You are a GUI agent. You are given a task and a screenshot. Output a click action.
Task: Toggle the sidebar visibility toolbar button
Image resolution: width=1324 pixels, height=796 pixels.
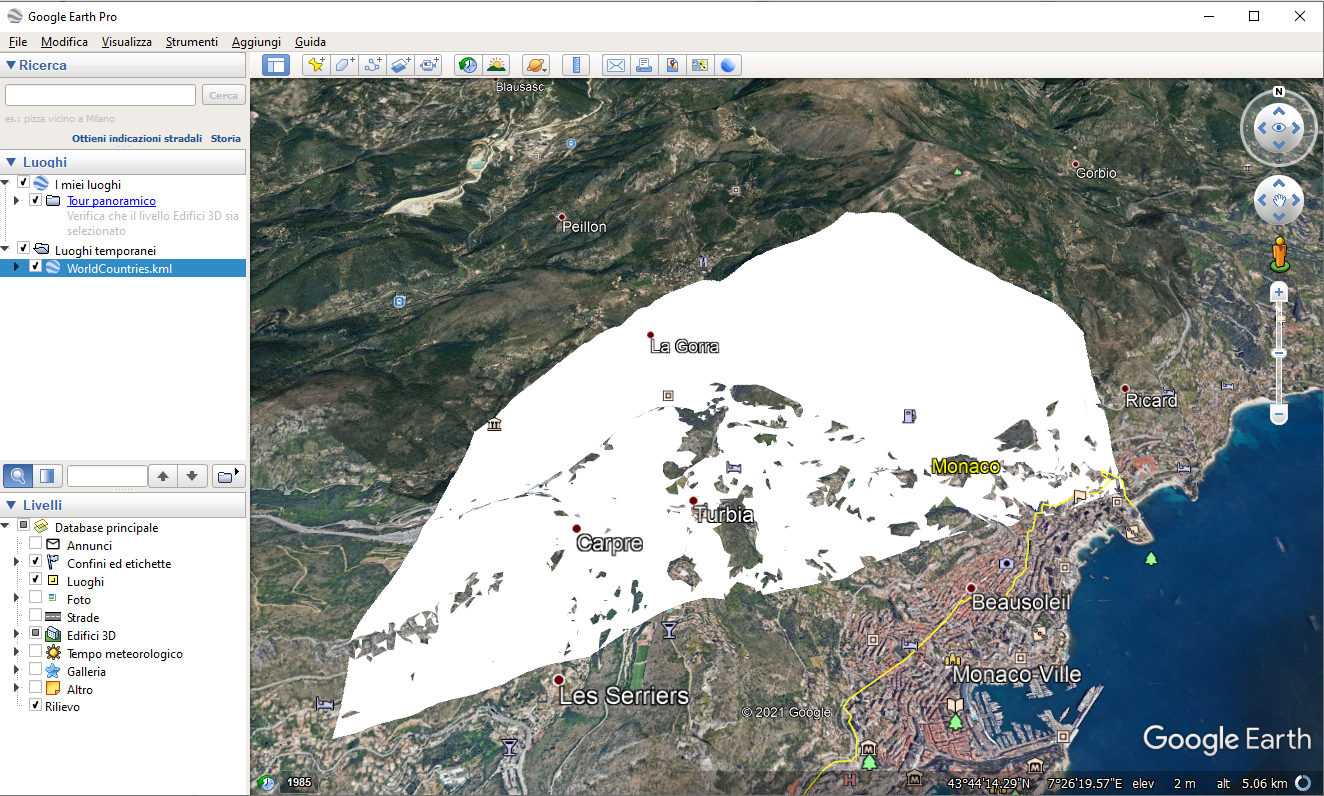275,65
